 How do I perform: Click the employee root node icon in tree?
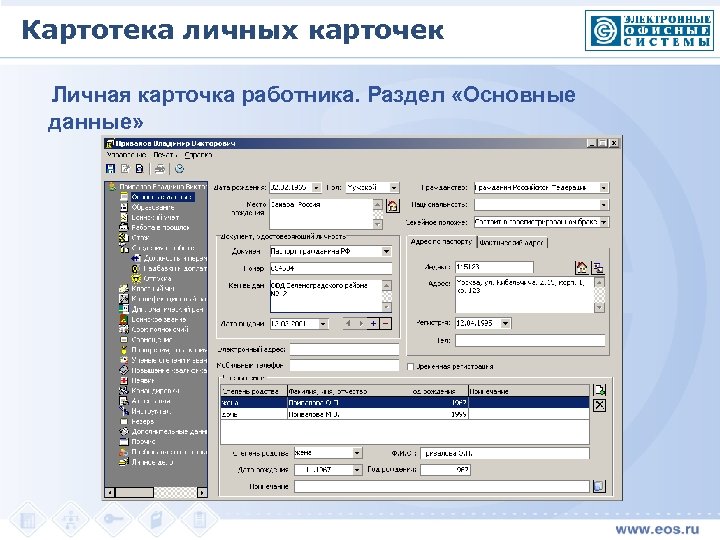pos(112,186)
